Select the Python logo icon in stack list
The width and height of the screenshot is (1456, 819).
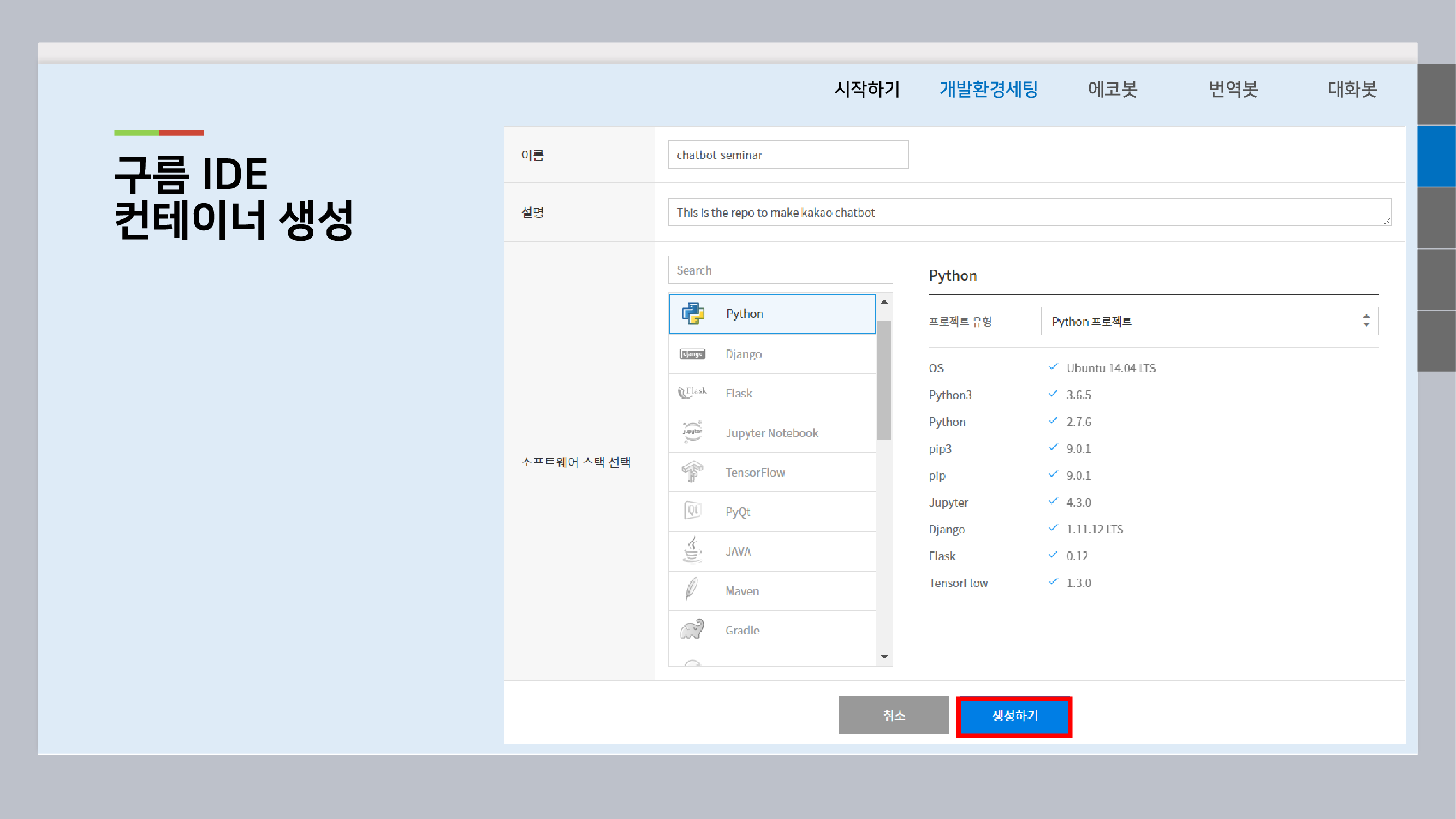tap(692, 314)
